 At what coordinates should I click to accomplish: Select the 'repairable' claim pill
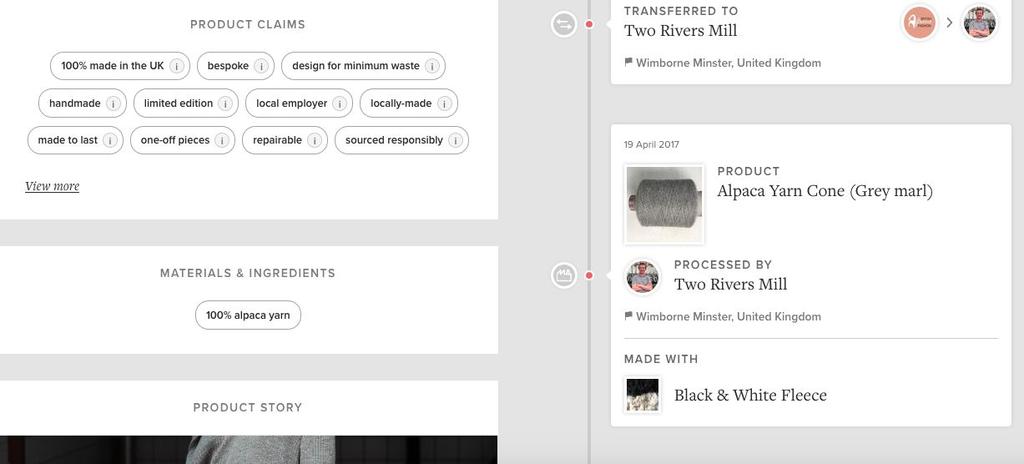[x=285, y=141]
